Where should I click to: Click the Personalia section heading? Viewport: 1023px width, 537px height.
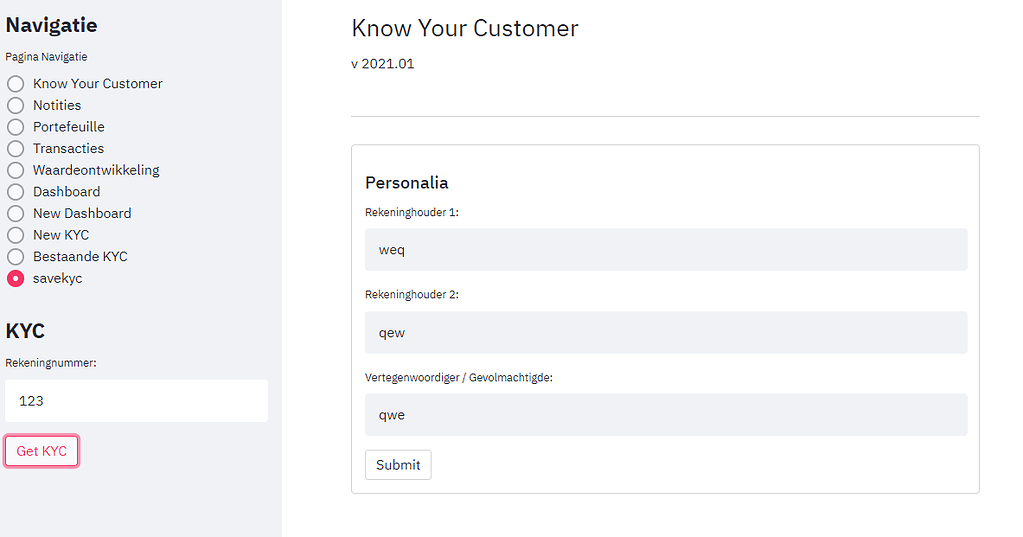pos(406,183)
